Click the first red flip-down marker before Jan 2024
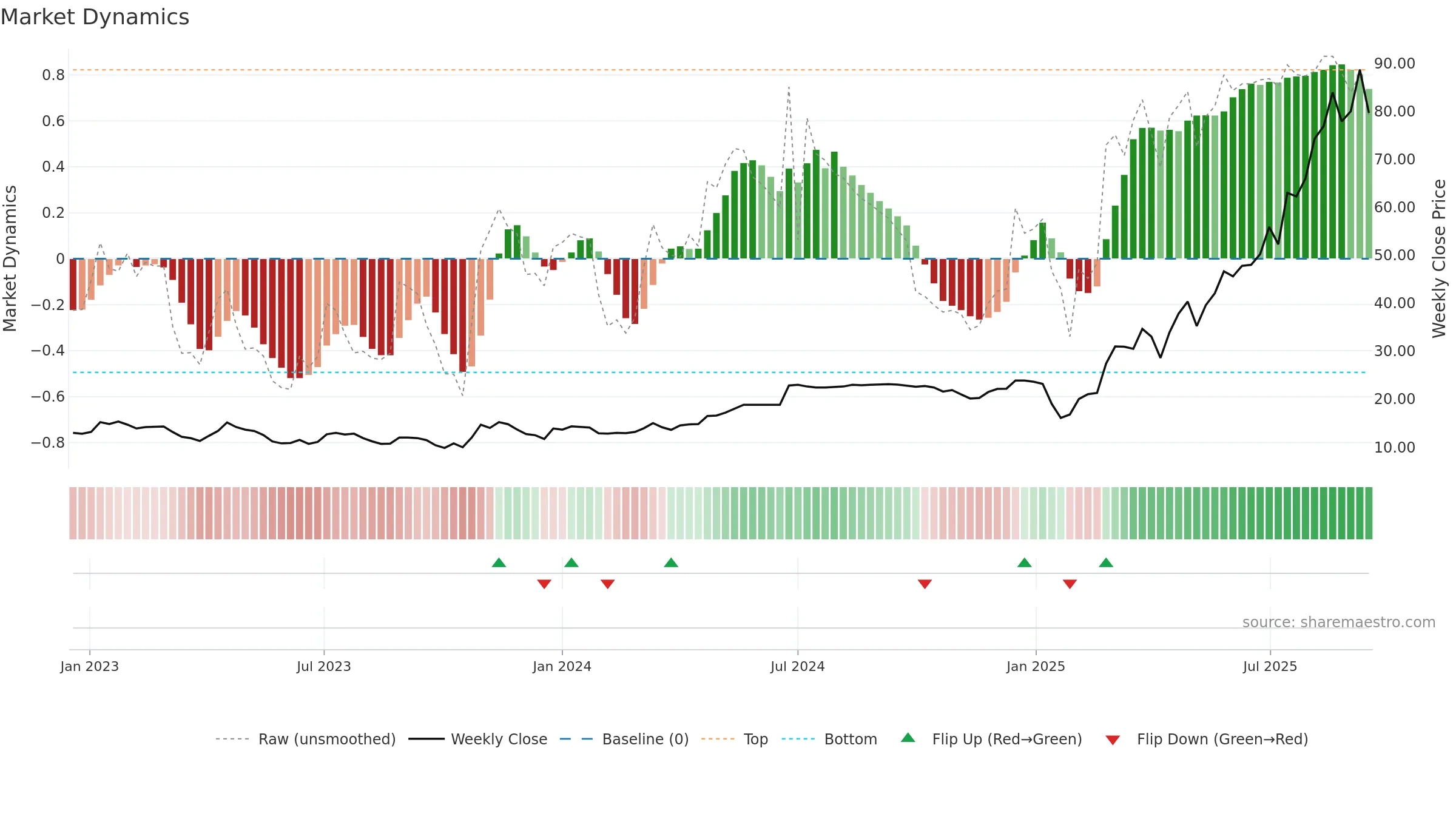This screenshot has width=1456, height=819. click(x=544, y=584)
